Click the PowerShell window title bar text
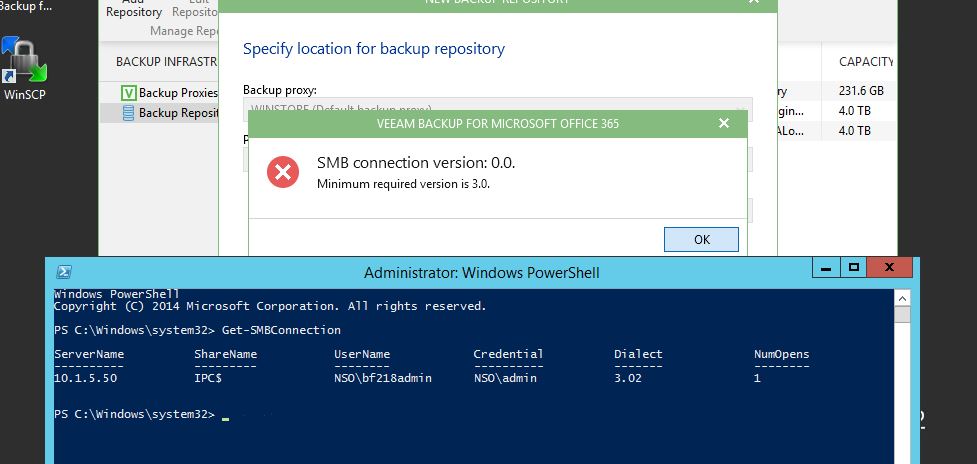The width and height of the screenshot is (977, 464). coord(482,273)
